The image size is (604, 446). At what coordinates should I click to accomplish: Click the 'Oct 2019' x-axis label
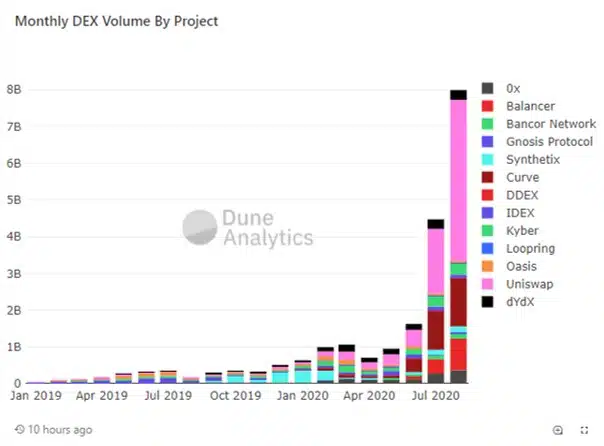click(x=235, y=396)
